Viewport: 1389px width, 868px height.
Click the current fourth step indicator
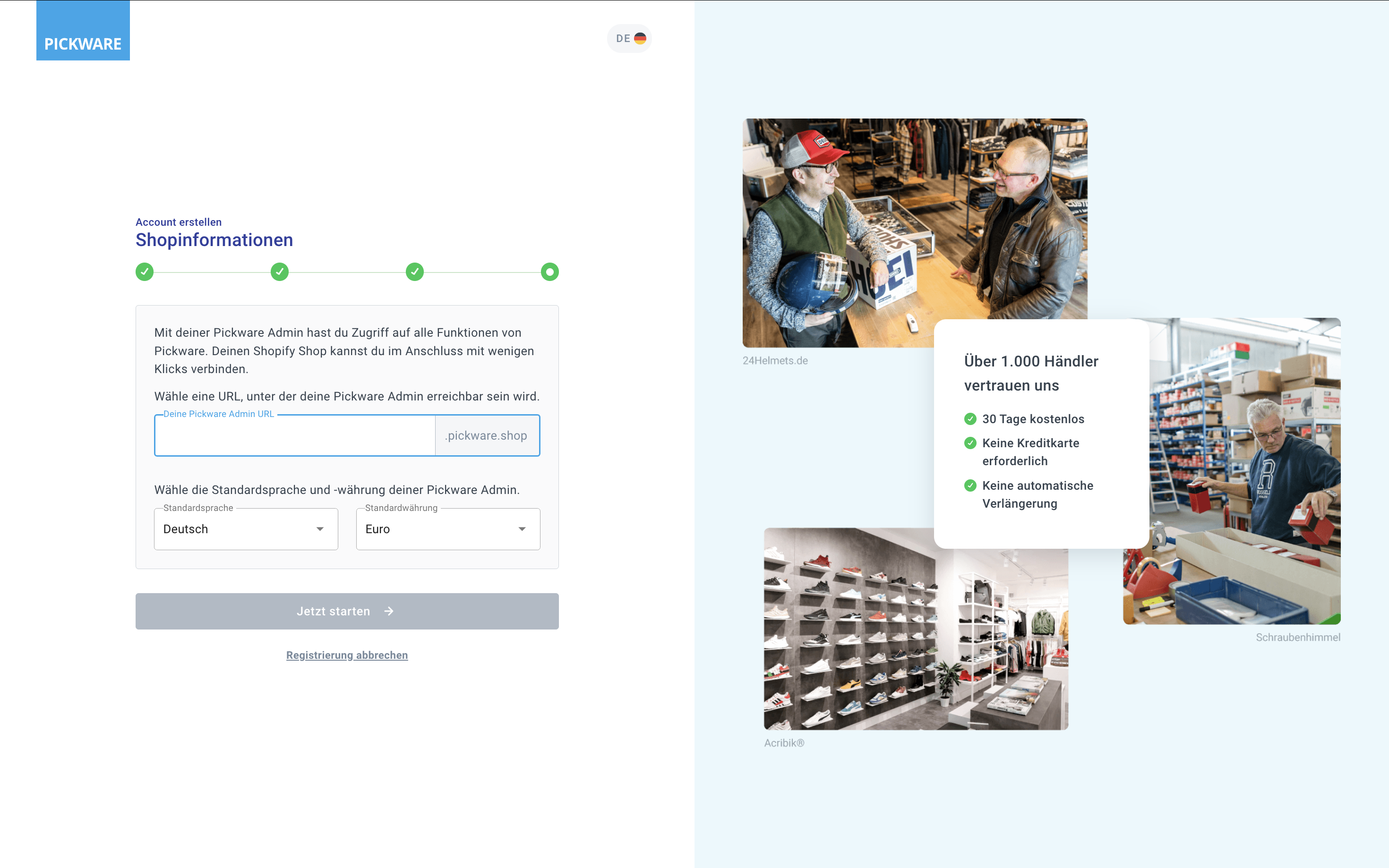coord(549,272)
